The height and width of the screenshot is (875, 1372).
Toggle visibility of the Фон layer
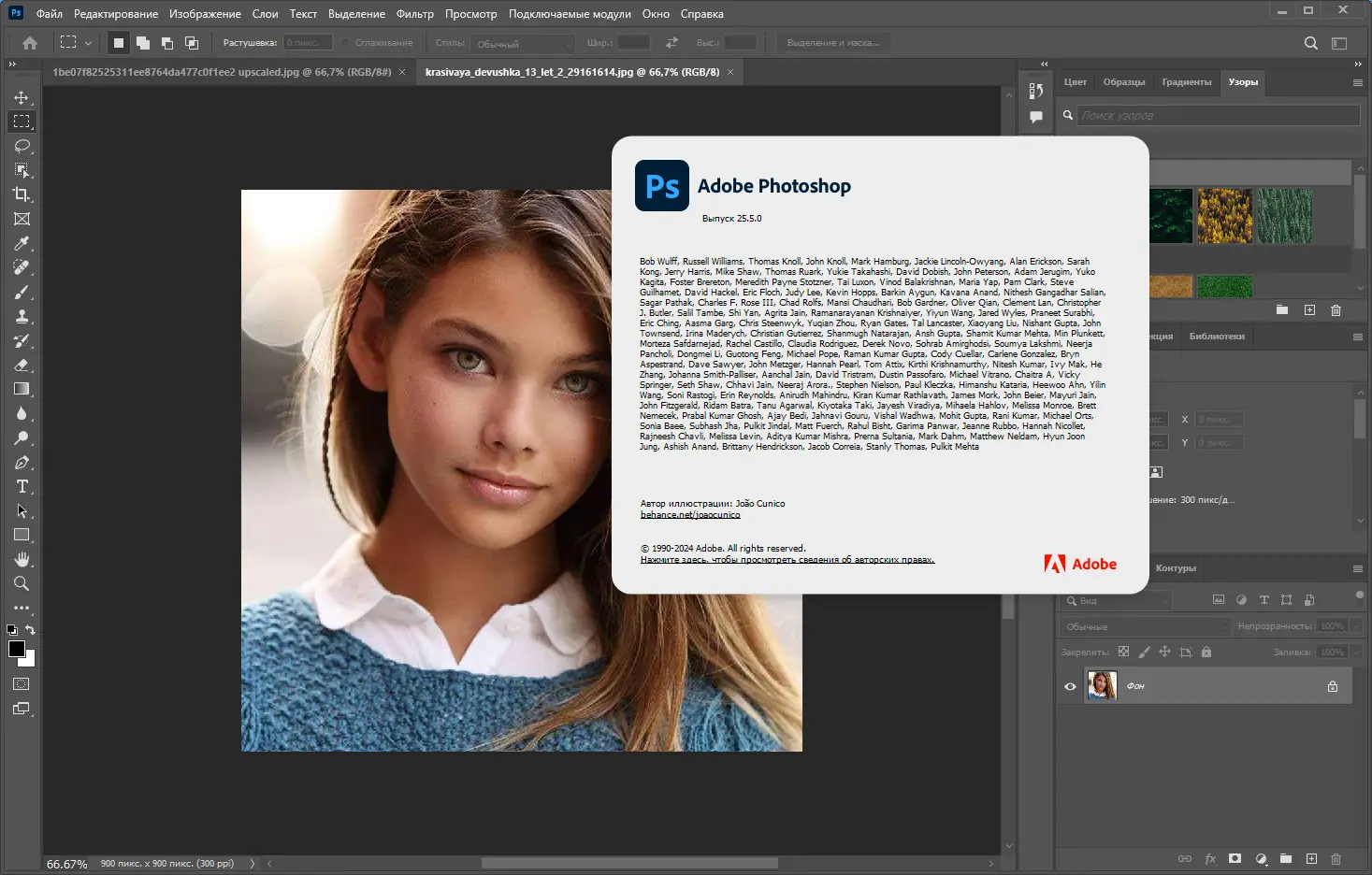1070,686
